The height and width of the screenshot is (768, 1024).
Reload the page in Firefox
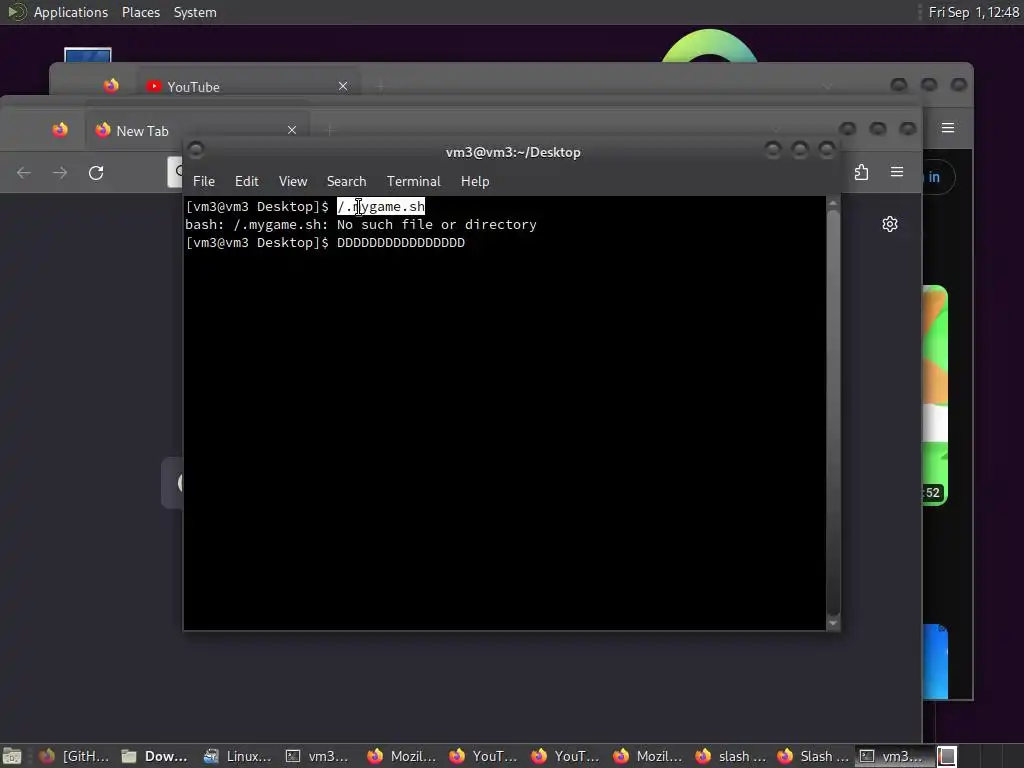[x=96, y=172]
